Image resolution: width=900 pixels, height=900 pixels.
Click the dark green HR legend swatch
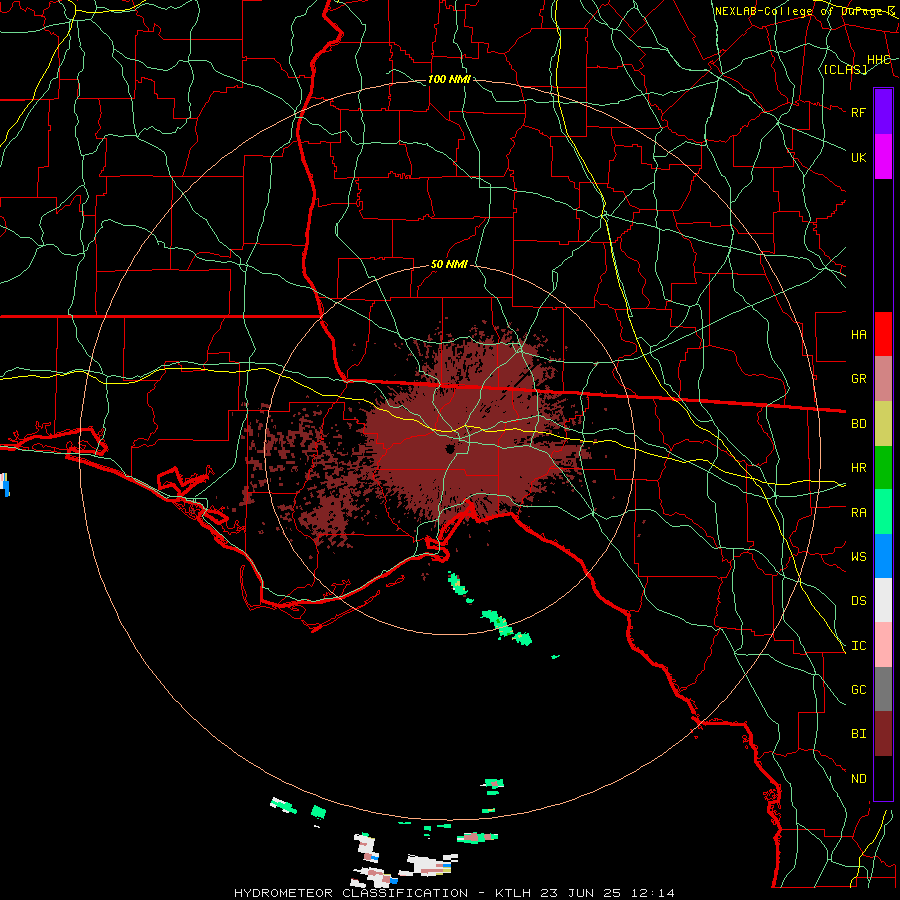[883, 468]
